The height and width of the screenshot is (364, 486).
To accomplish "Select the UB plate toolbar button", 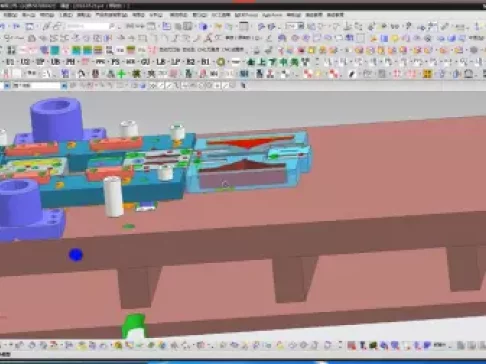I will click(55, 62).
